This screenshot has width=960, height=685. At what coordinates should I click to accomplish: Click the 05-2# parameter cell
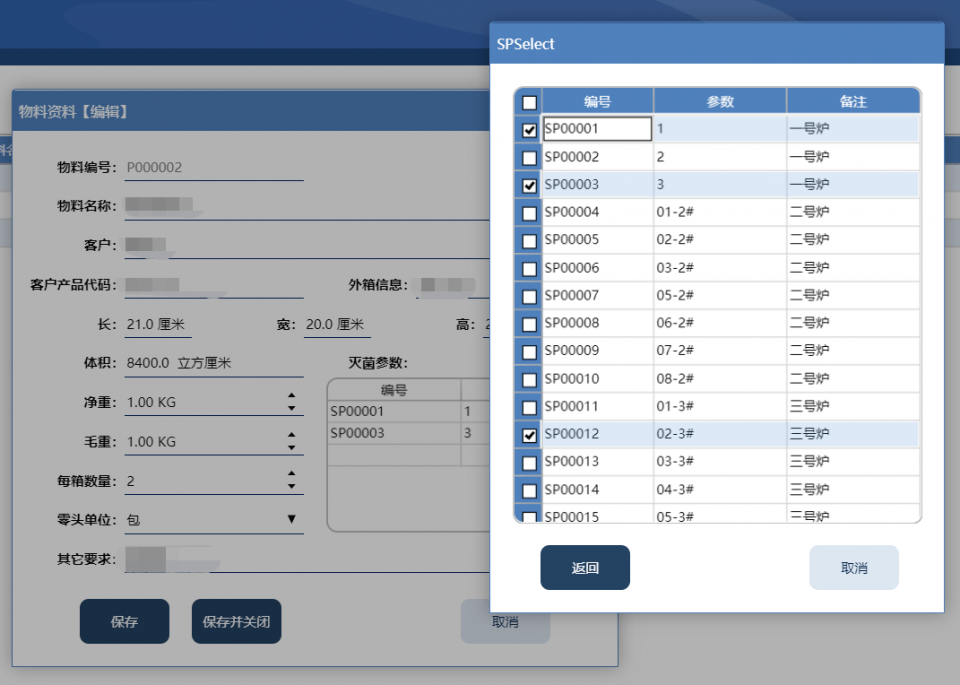point(720,295)
